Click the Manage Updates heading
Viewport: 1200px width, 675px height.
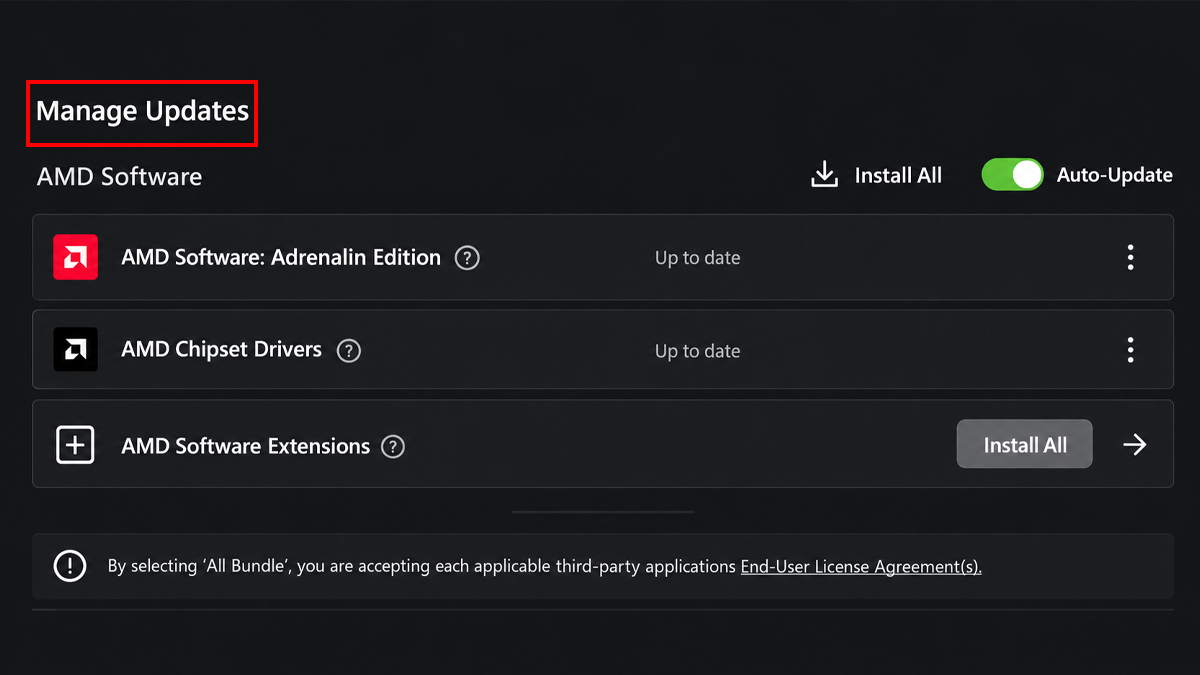tap(142, 110)
